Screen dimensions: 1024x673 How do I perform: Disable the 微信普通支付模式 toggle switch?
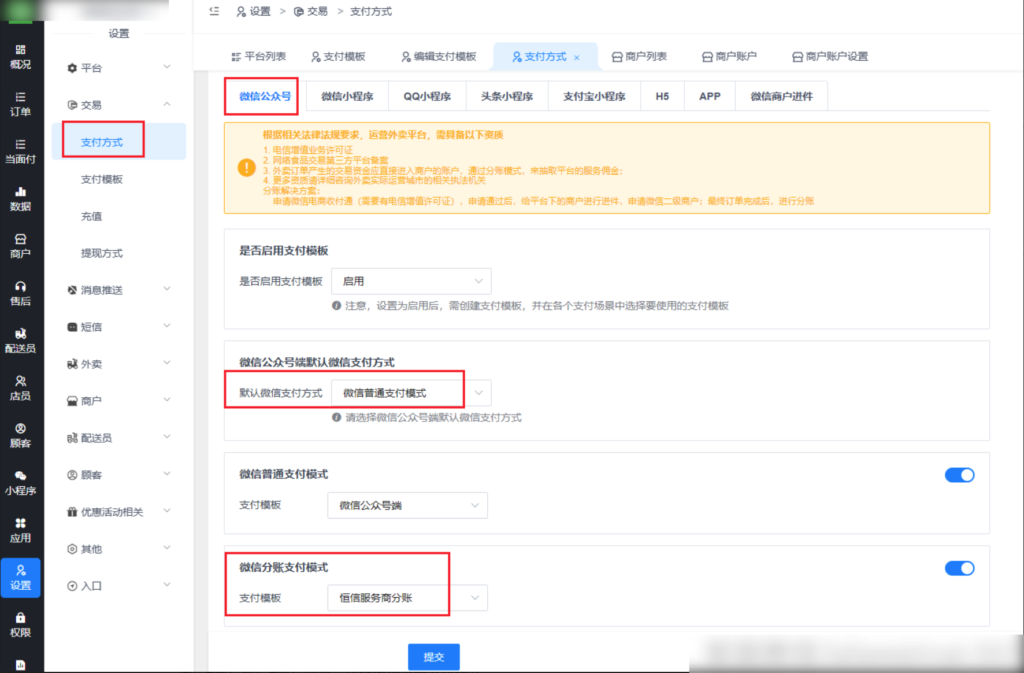(958, 474)
